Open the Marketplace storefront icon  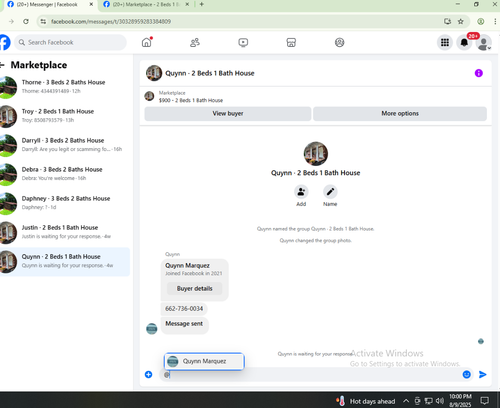pyautogui.click(x=291, y=42)
